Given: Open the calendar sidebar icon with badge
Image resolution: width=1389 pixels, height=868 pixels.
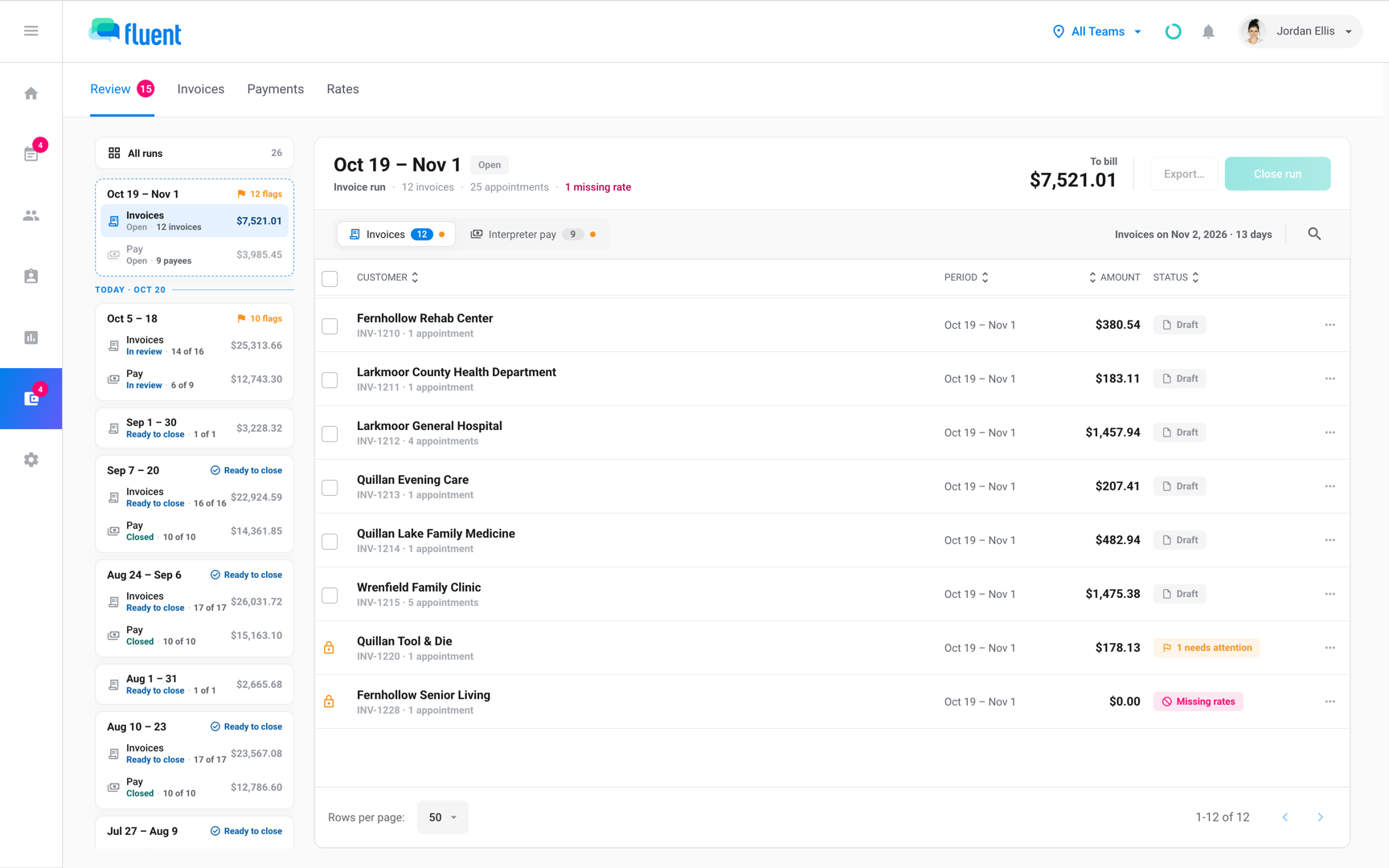Looking at the screenshot, I should tap(31, 154).
